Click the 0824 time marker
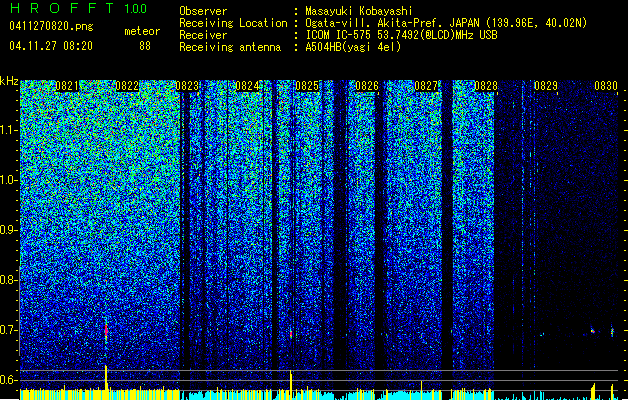Viewport: 629px width, 400px height. click(x=247, y=86)
